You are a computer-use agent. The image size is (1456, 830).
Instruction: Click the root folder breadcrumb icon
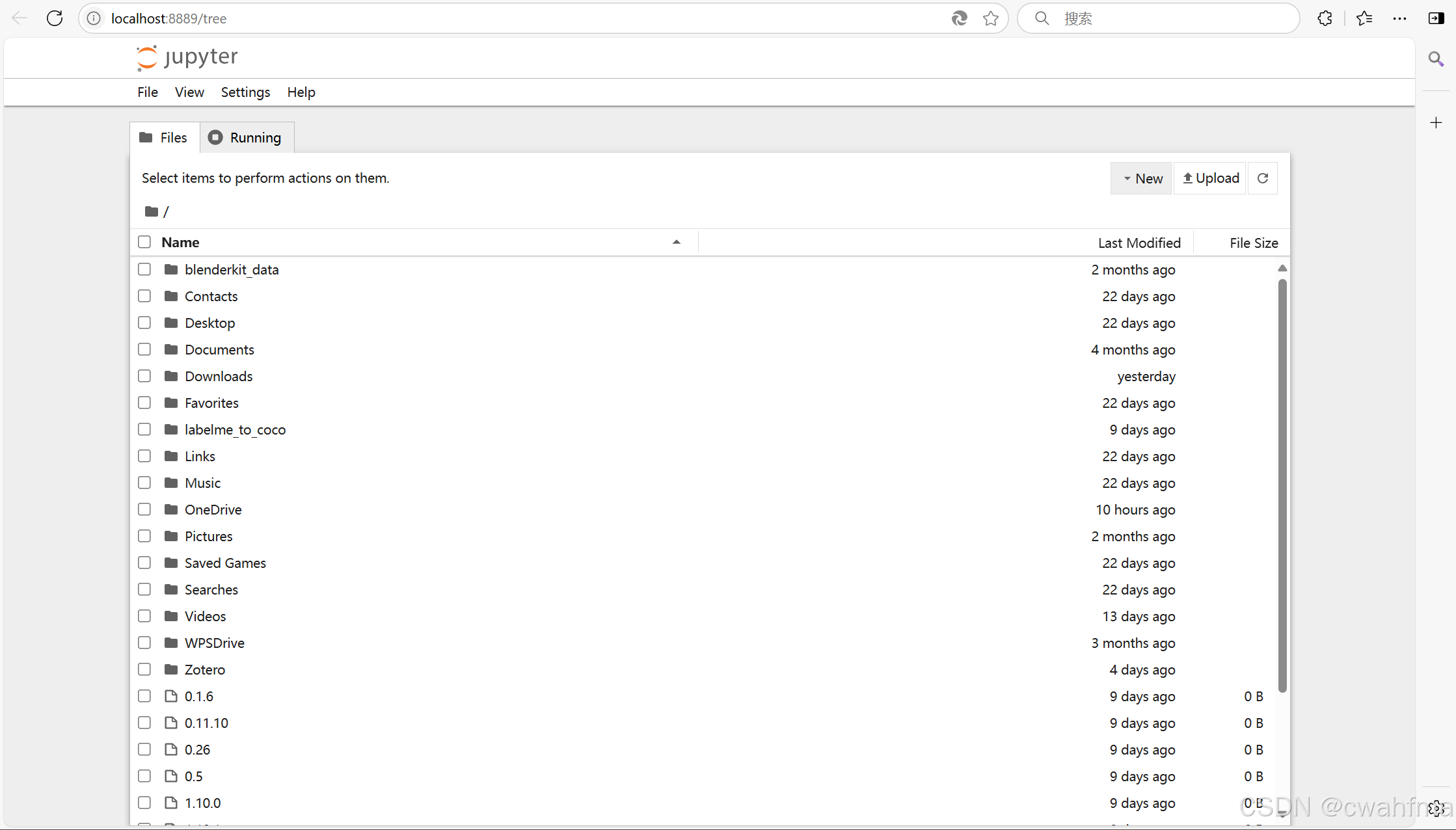click(152, 211)
